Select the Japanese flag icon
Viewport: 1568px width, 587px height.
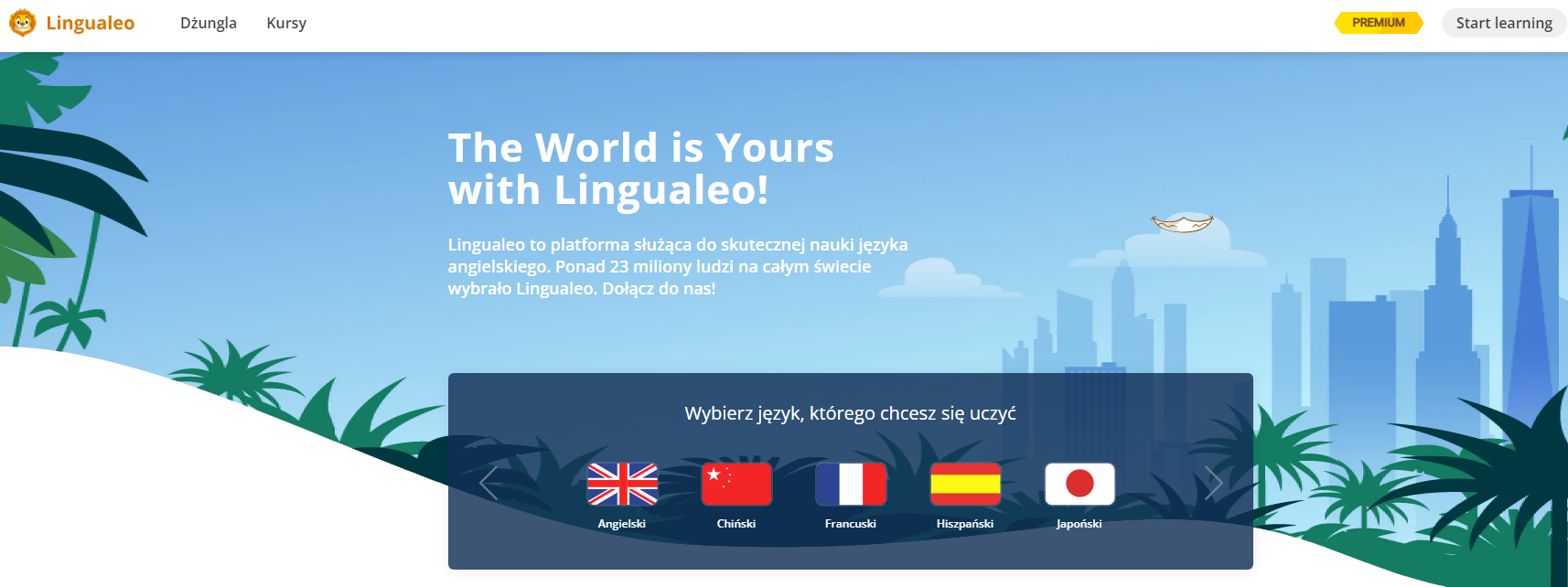pyautogui.click(x=1079, y=484)
